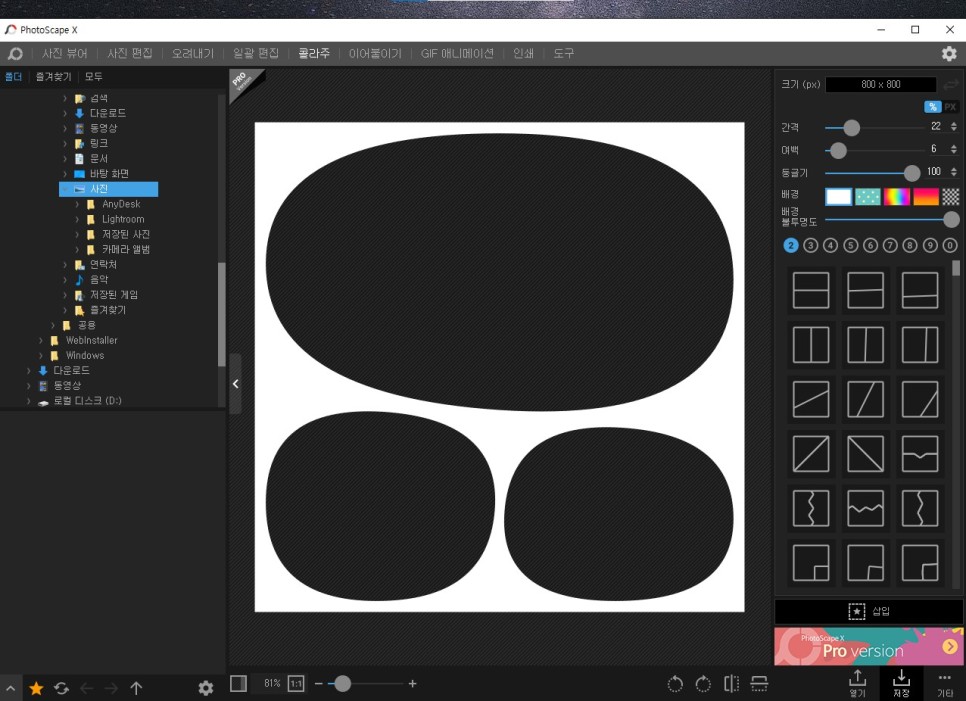Image resolution: width=966 pixels, height=701 pixels.
Task: Open the 사진 편집 tab
Action: [x=130, y=54]
